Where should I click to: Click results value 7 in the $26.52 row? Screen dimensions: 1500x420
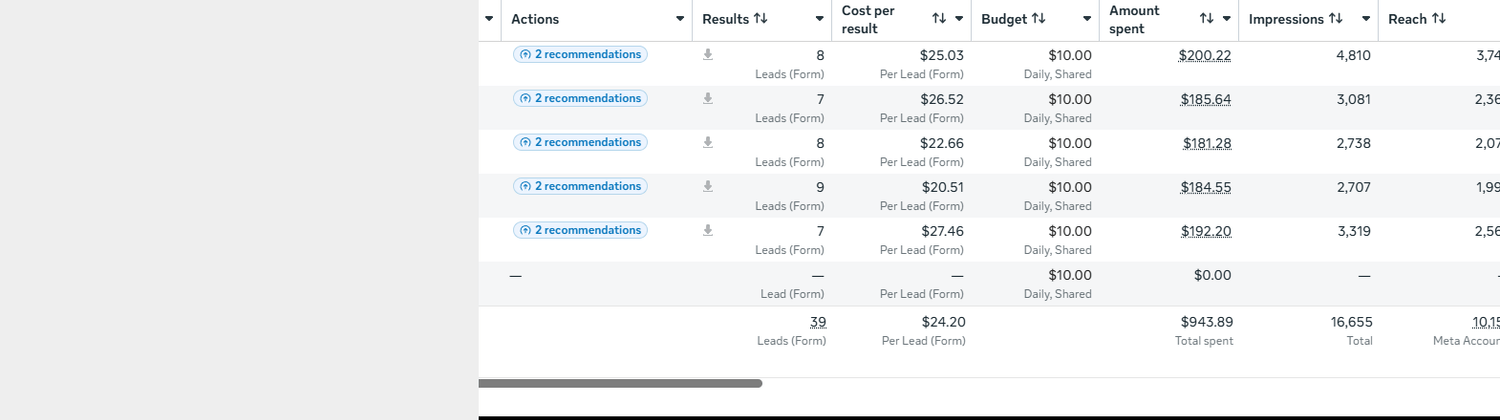click(x=820, y=100)
